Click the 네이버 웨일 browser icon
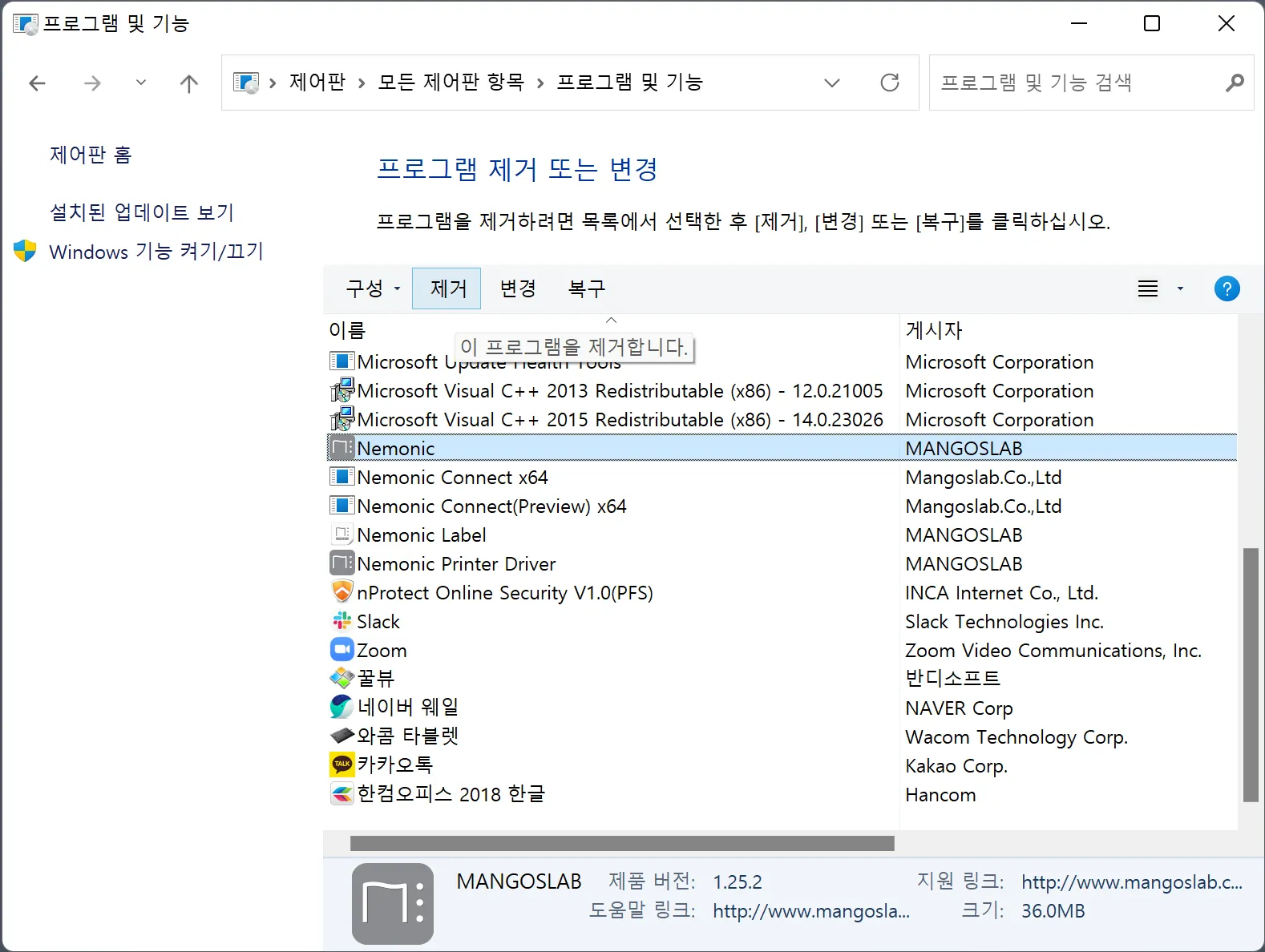1265x952 pixels. point(342,707)
